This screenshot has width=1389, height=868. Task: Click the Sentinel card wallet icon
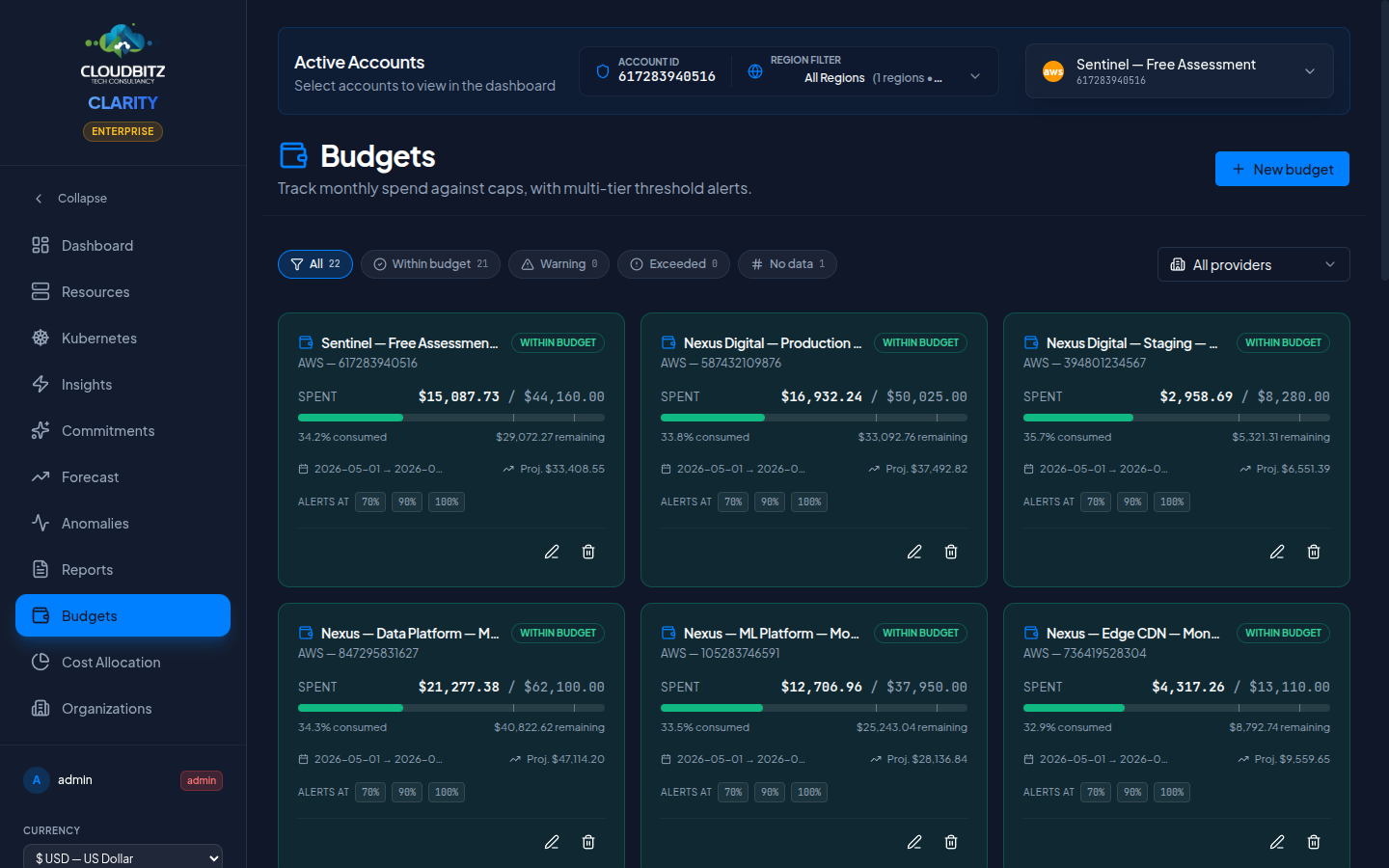point(306,342)
